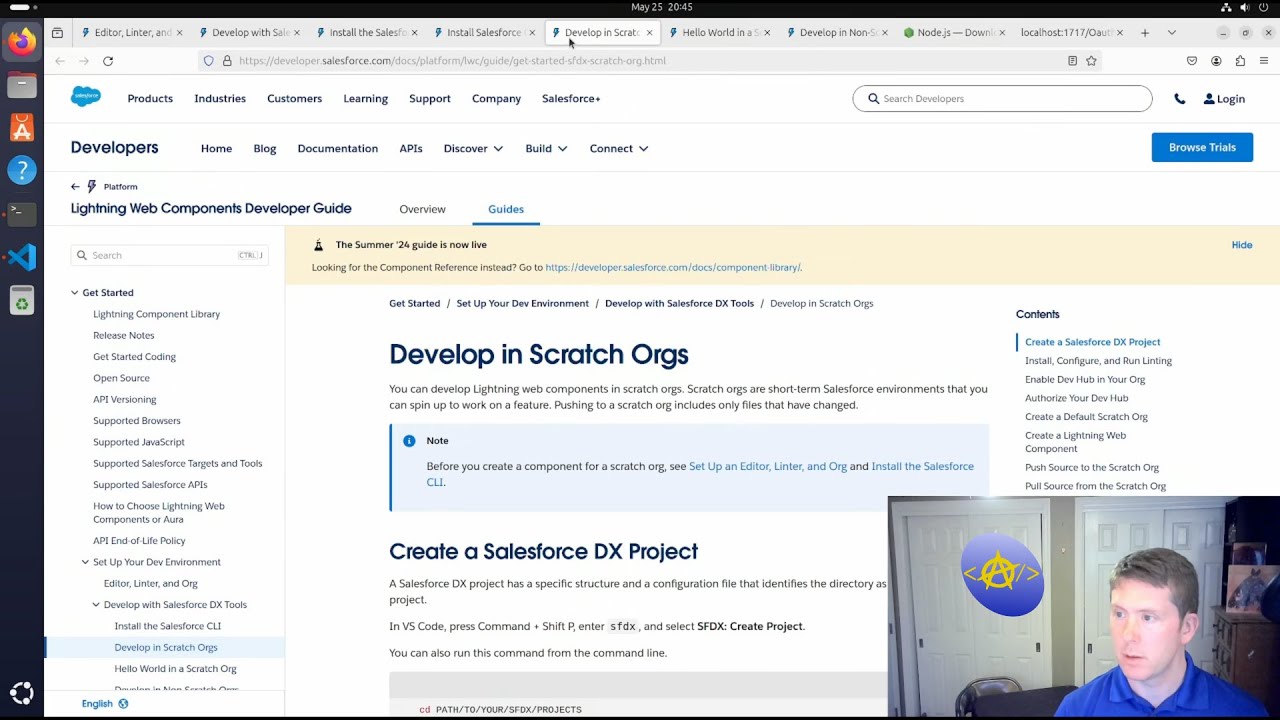This screenshot has height=720, width=1280.
Task: Open the Firefox hamburger menu
Action: (1264, 61)
